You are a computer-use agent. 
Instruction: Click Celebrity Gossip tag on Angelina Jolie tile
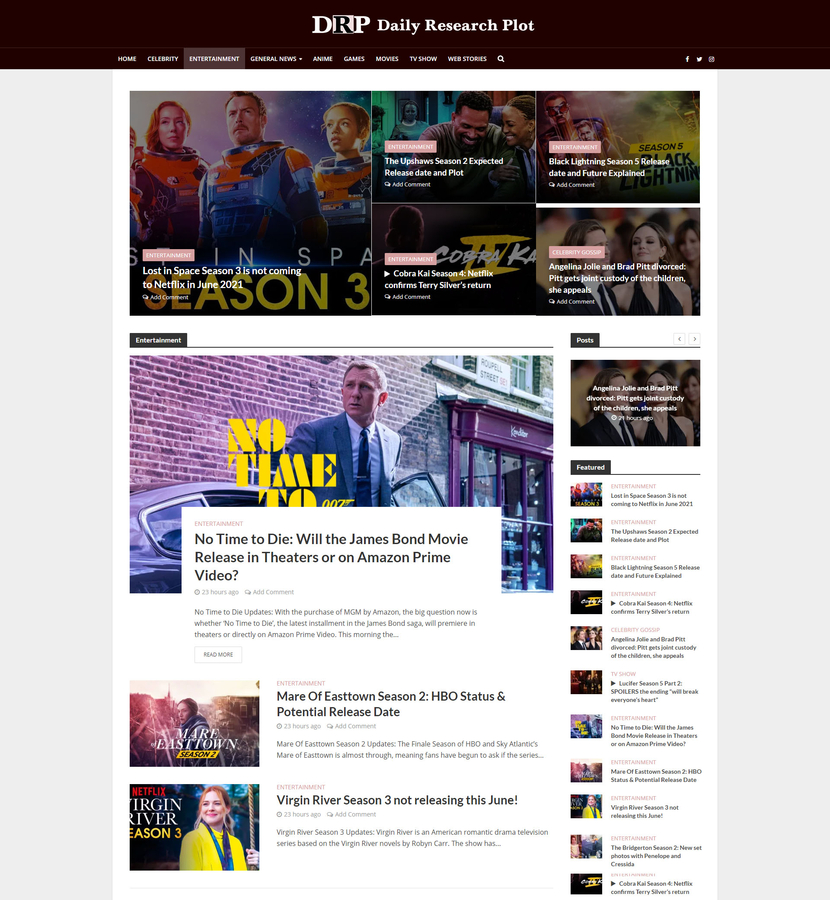576,253
